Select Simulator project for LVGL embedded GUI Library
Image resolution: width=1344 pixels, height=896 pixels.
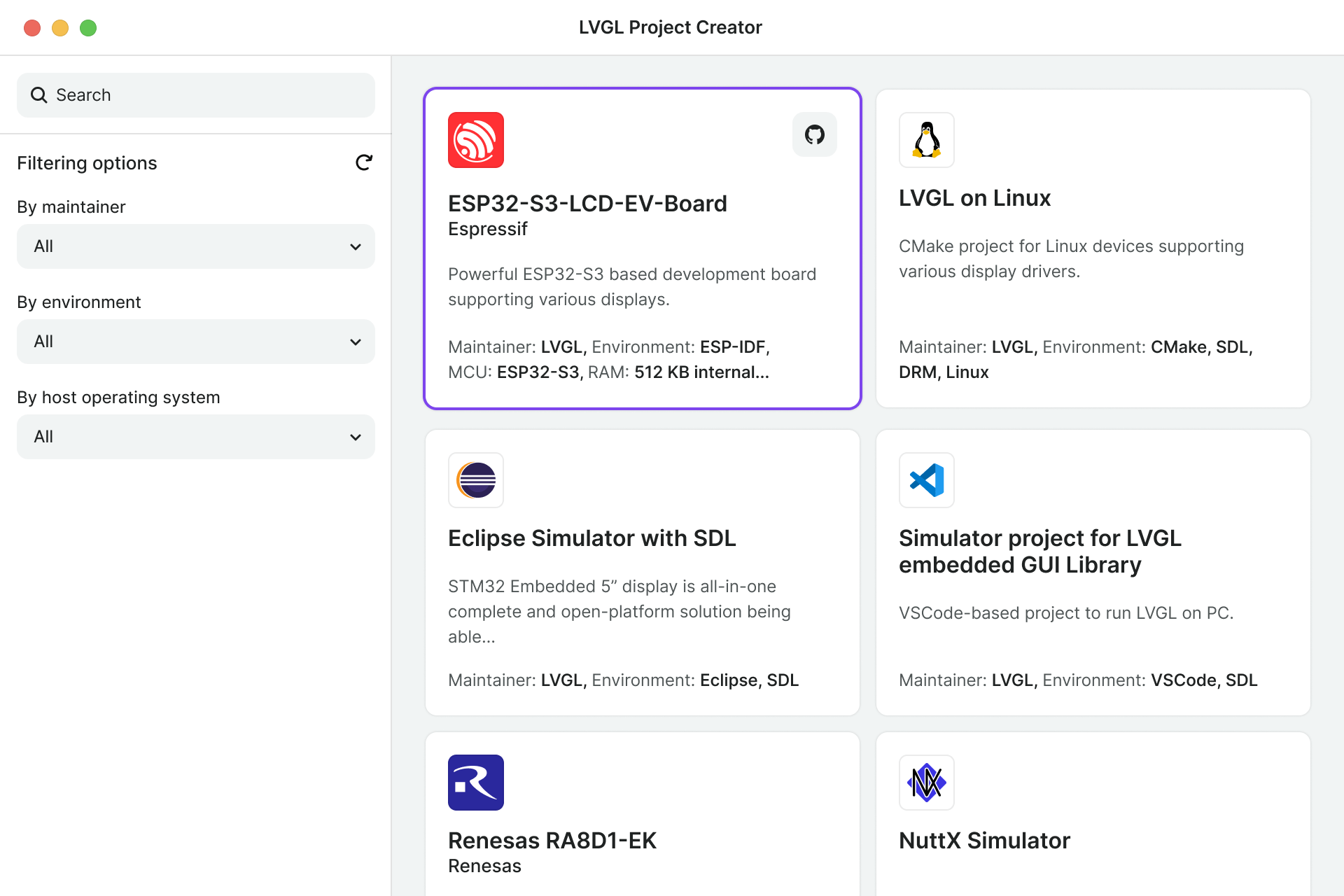point(1040,552)
